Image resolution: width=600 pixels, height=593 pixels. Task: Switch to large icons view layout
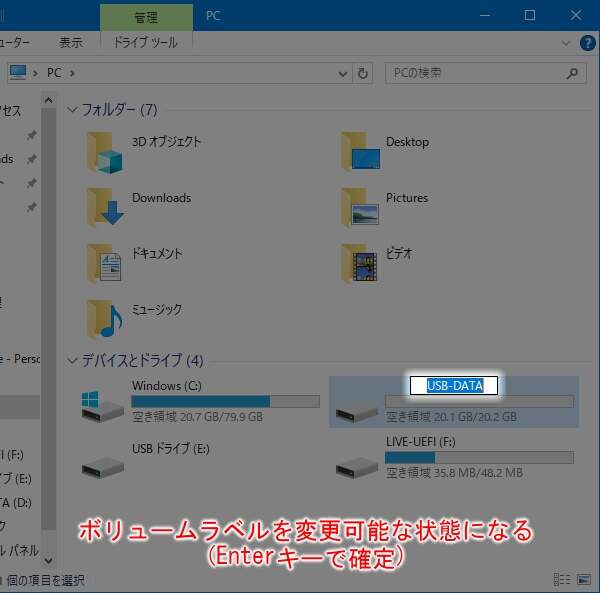(x=584, y=580)
